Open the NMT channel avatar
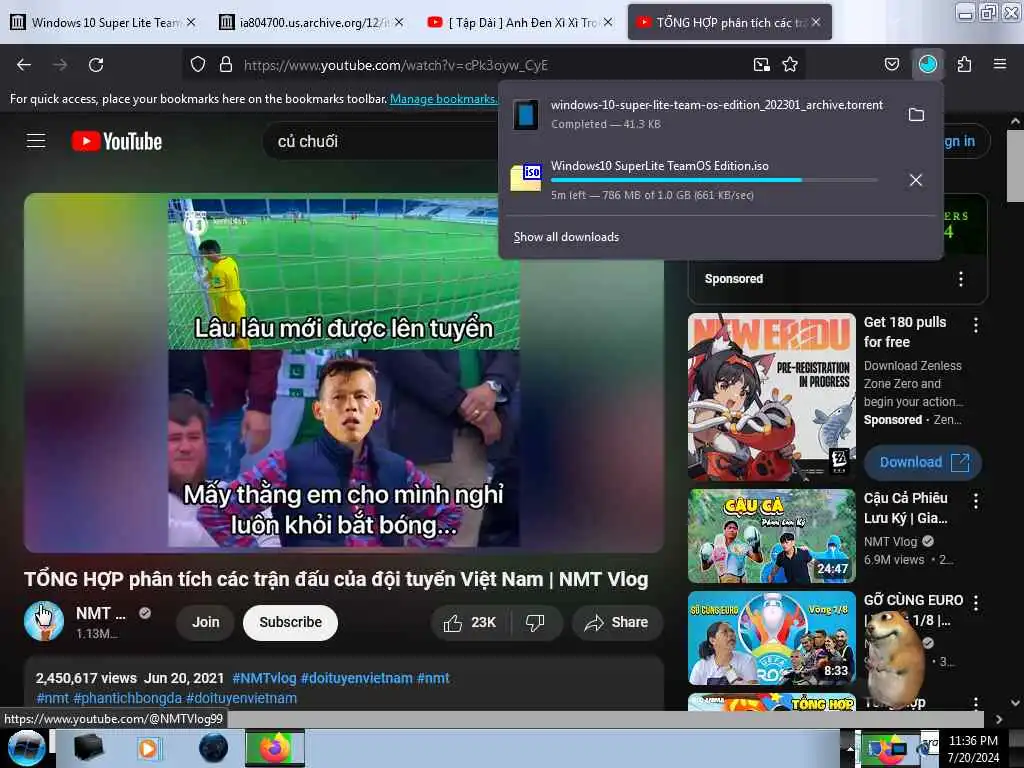The image size is (1024, 768). (44, 621)
